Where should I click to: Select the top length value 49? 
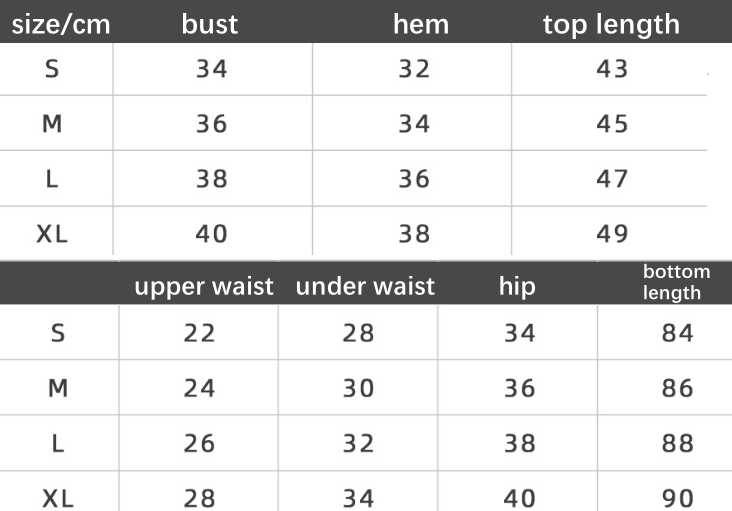[612, 234]
